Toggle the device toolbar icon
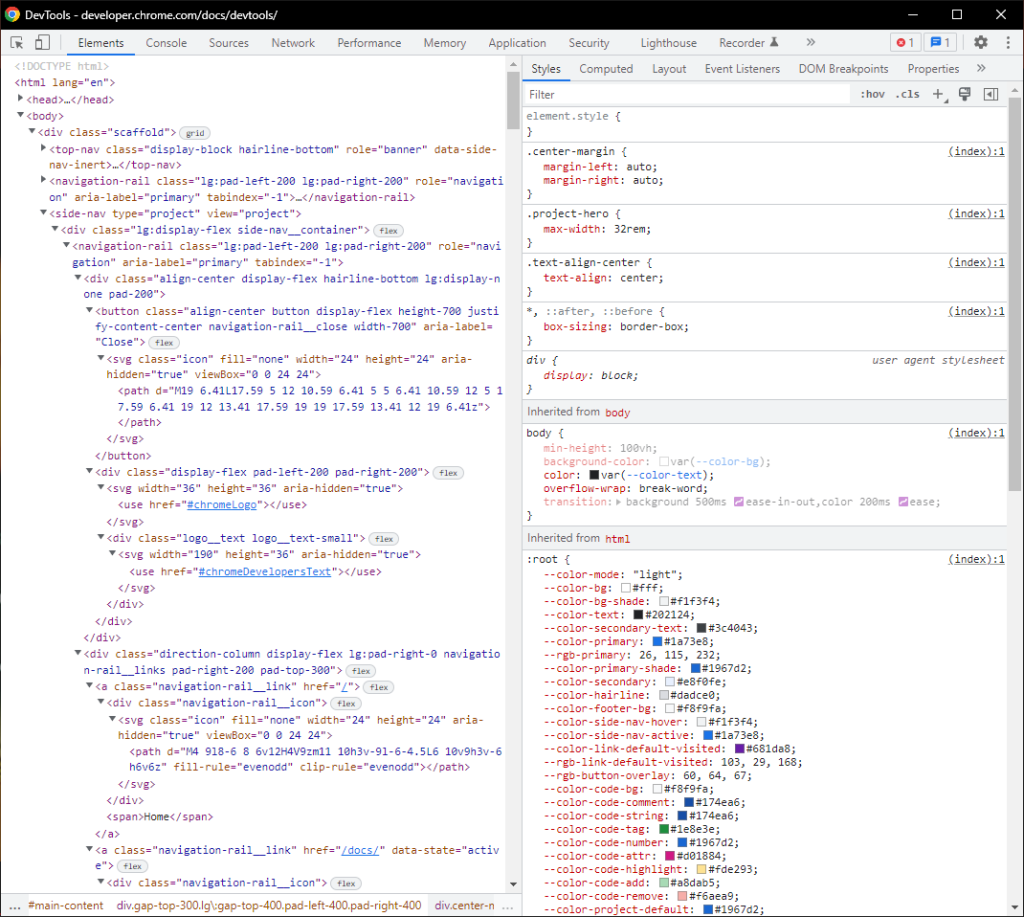1024x917 pixels. point(42,42)
